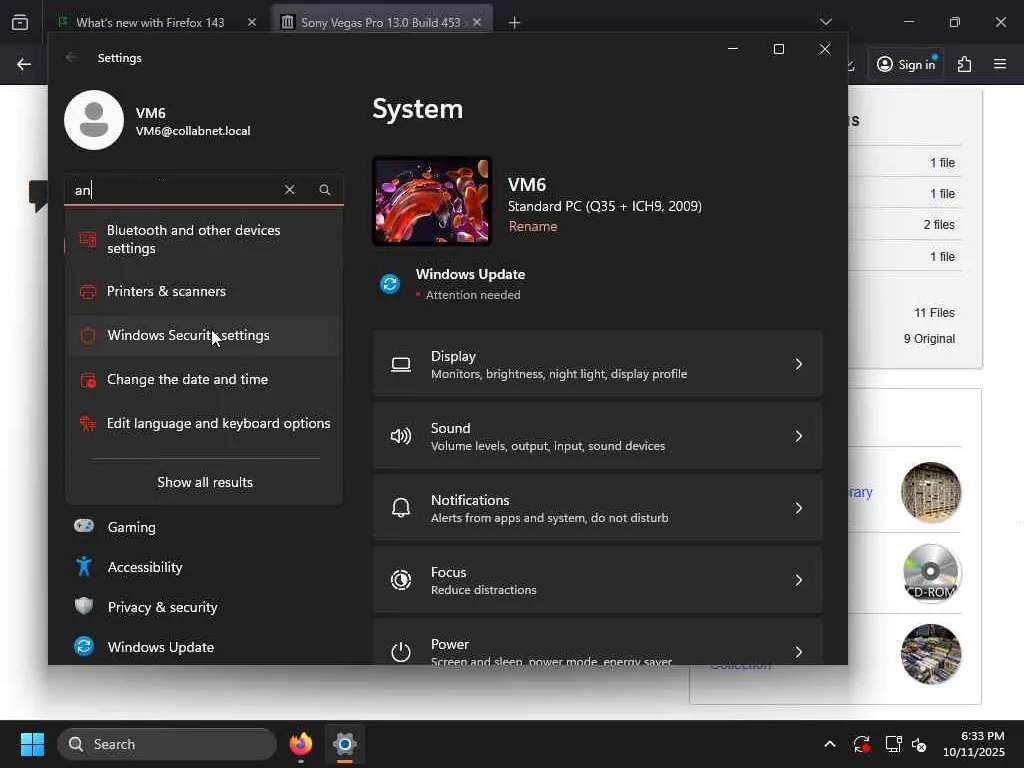The width and height of the screenshot is (1024, 768).
Task: Open Focus settings
Action: pyautogui.click(x=597, y=580)
